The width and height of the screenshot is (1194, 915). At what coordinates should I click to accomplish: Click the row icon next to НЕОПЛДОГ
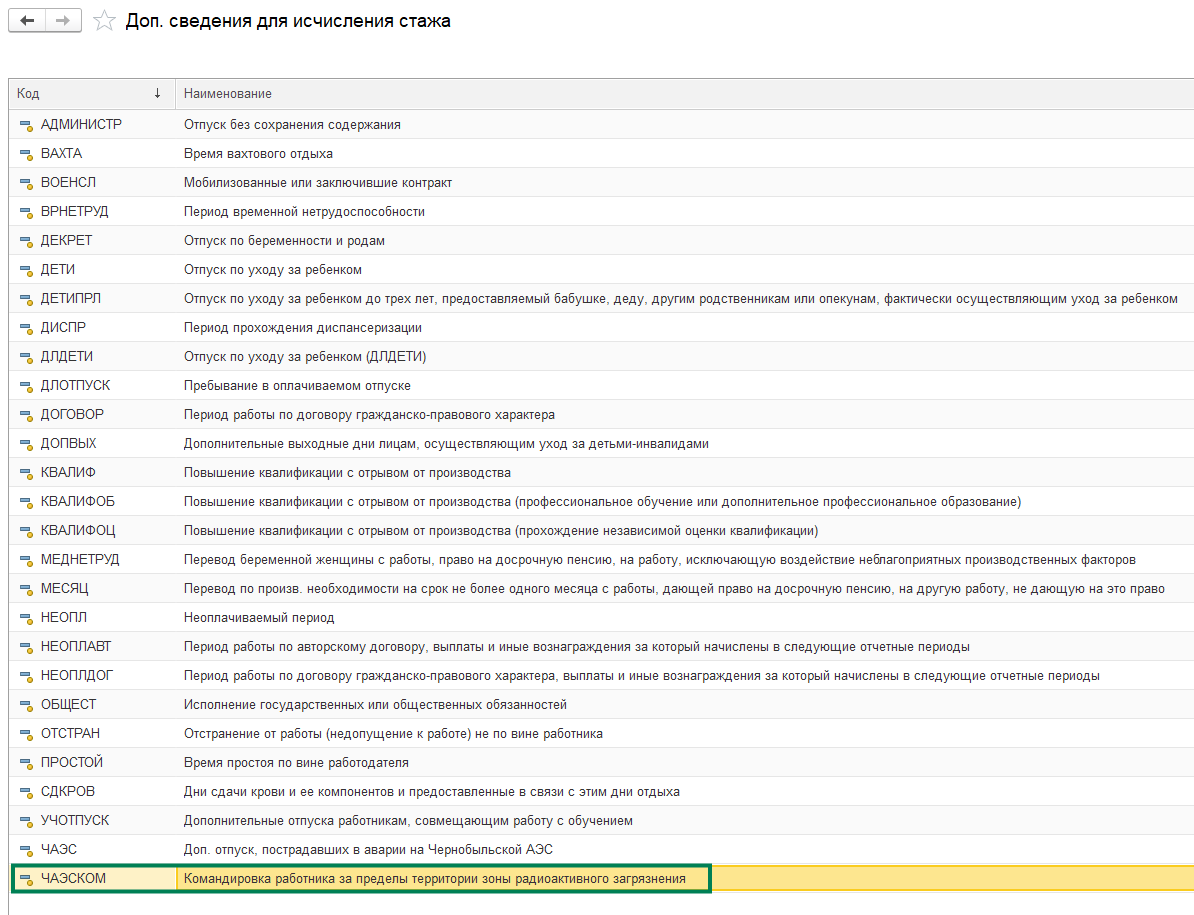(26, 676)
